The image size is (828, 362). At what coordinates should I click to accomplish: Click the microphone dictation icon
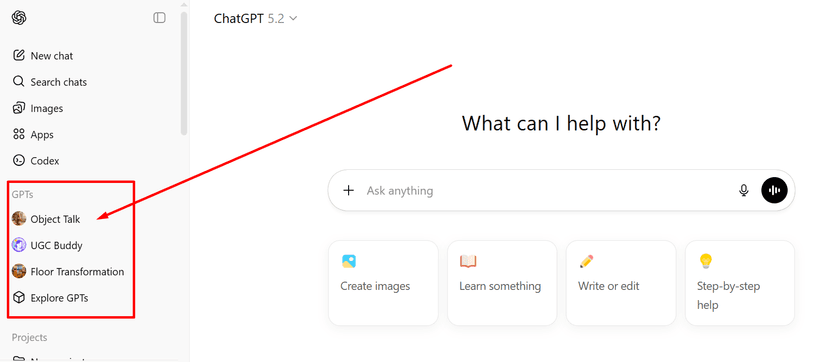[x=744, y=190]
